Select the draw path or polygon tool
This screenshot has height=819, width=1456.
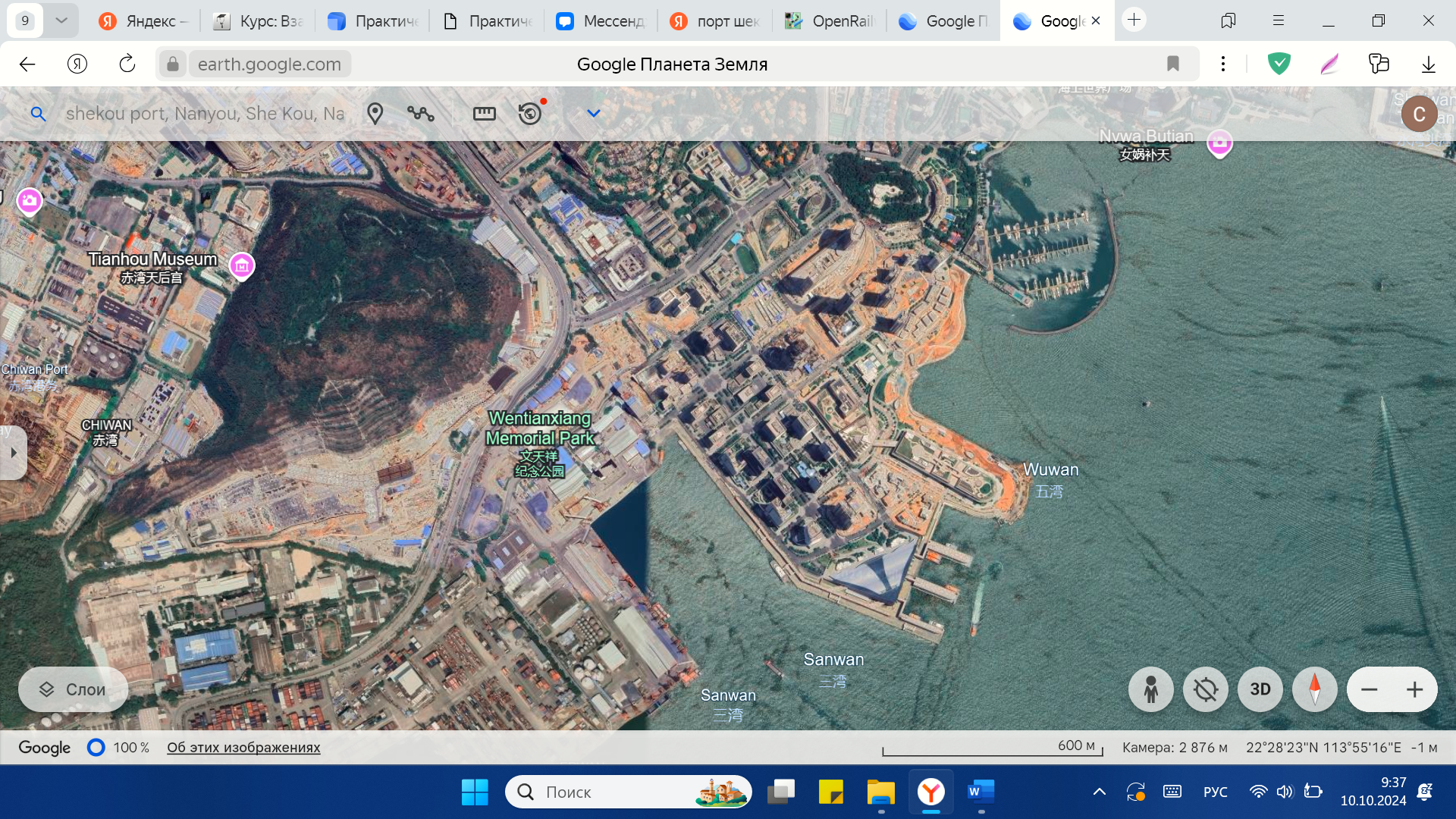[x=421, y=114]
